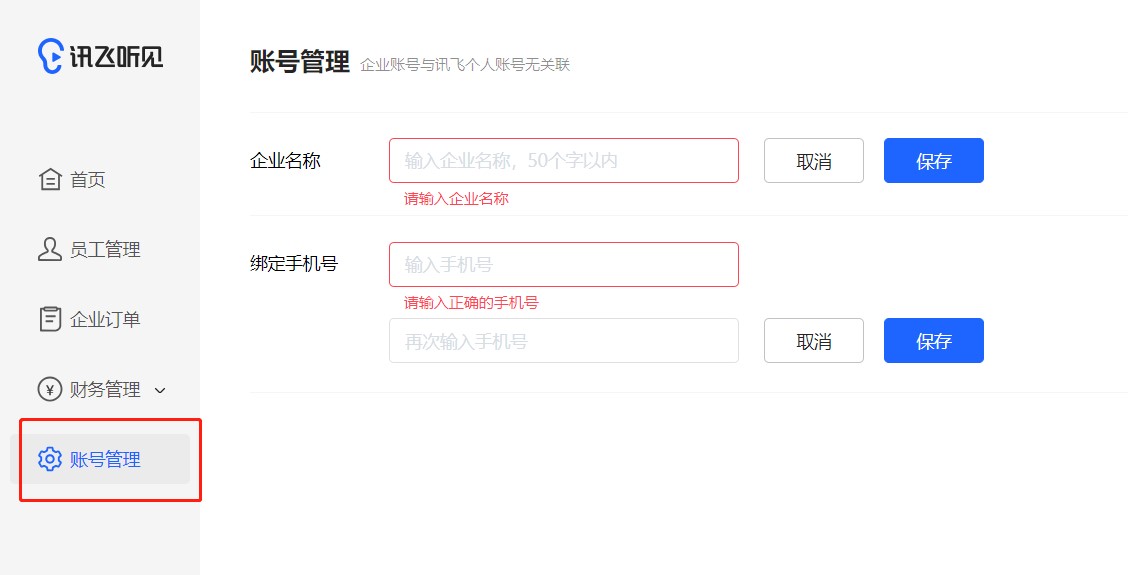The image size is (1128, 575).
Task: Click the gear icon beside 账号管理
Action: 50,459
